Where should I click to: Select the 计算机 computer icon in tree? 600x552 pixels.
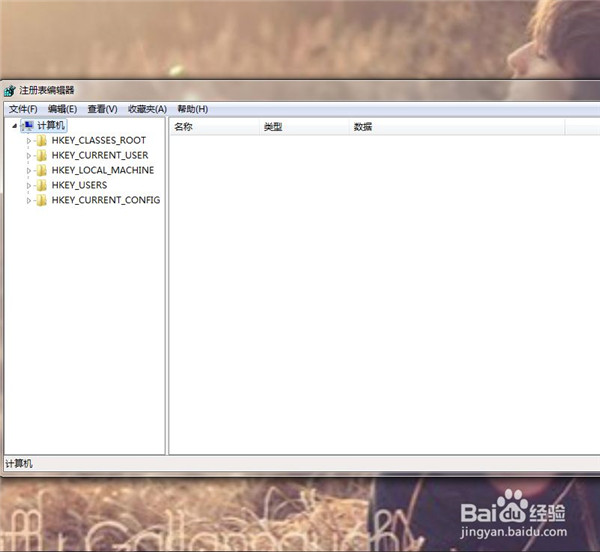(x=27, y=126)
